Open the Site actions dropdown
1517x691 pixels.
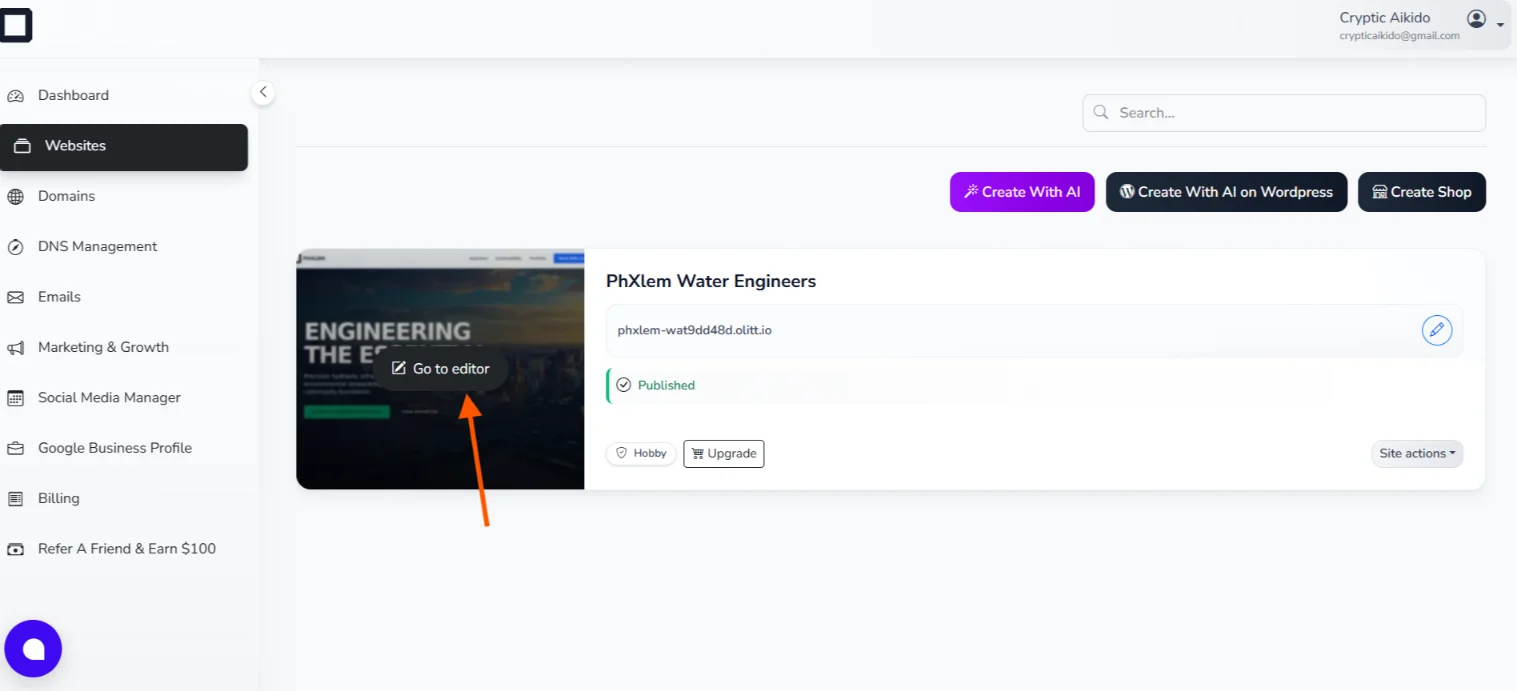1416,453
